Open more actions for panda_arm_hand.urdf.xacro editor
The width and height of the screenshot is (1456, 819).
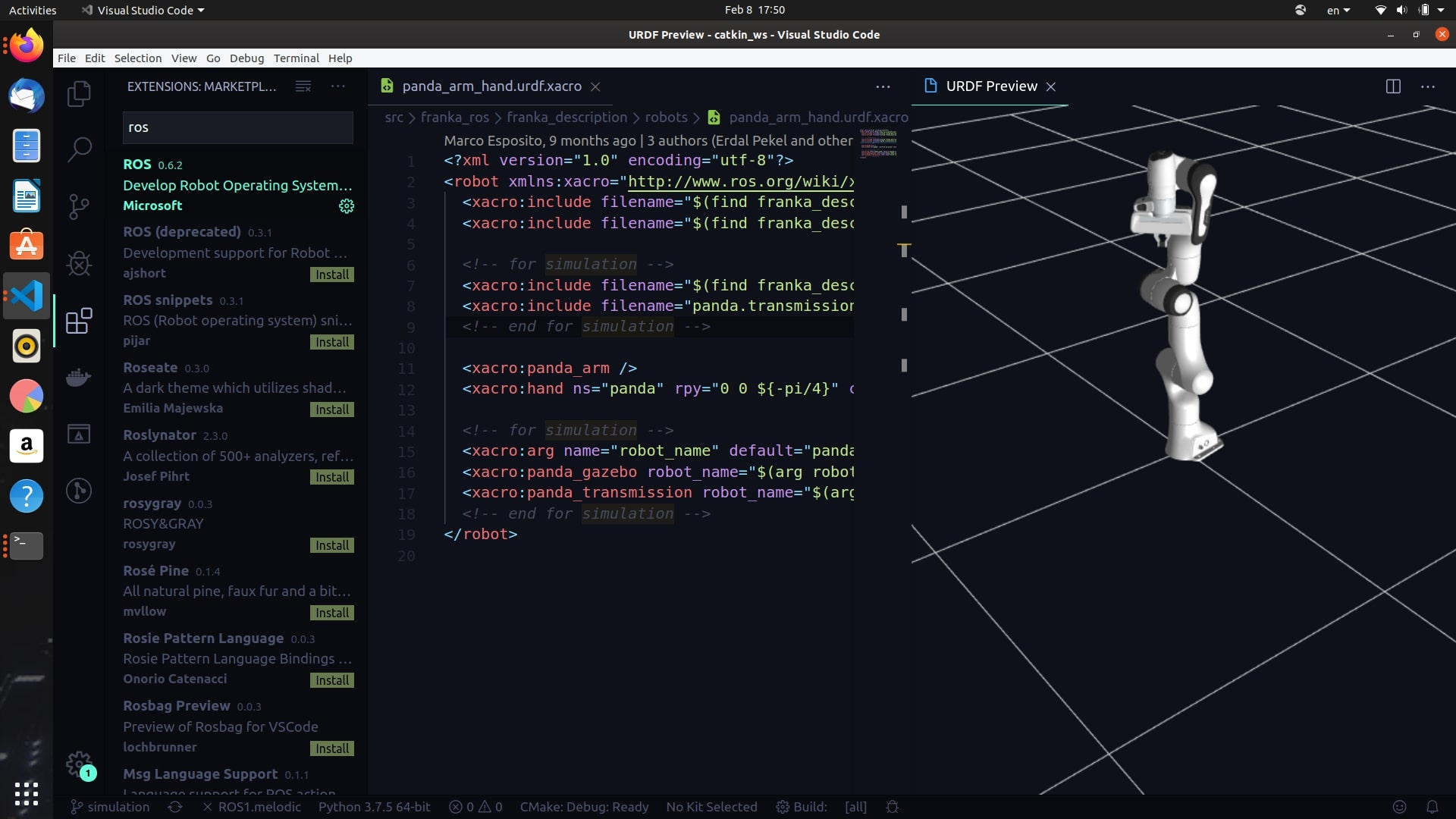(x=883, y=86)
